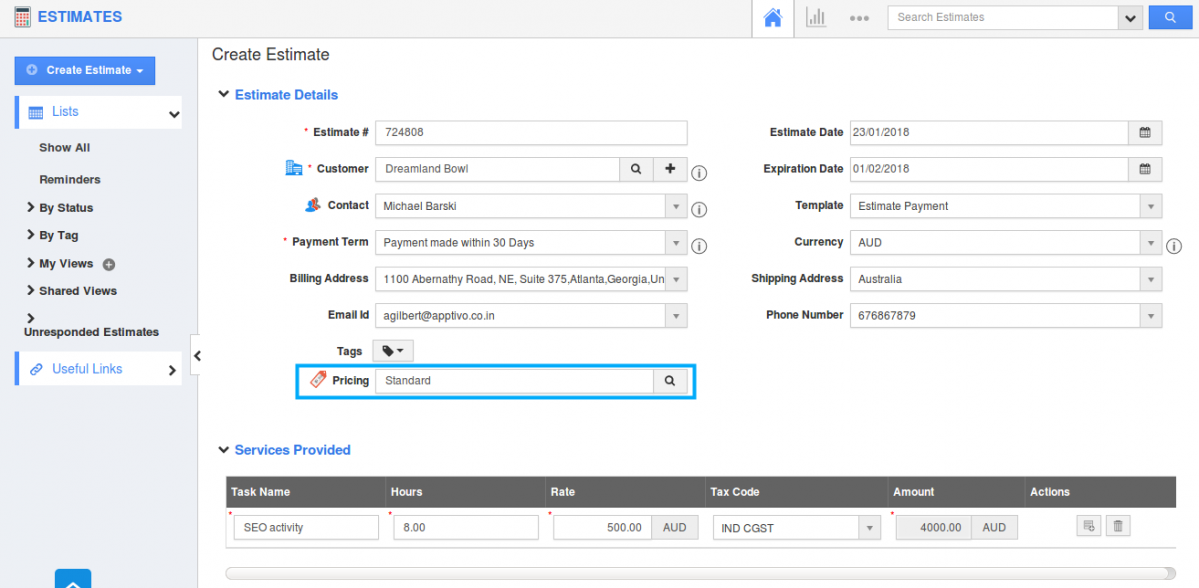This screenshot has width=1199, height=588.
Task: Click the Lists table icon
Action: (36, 112)
